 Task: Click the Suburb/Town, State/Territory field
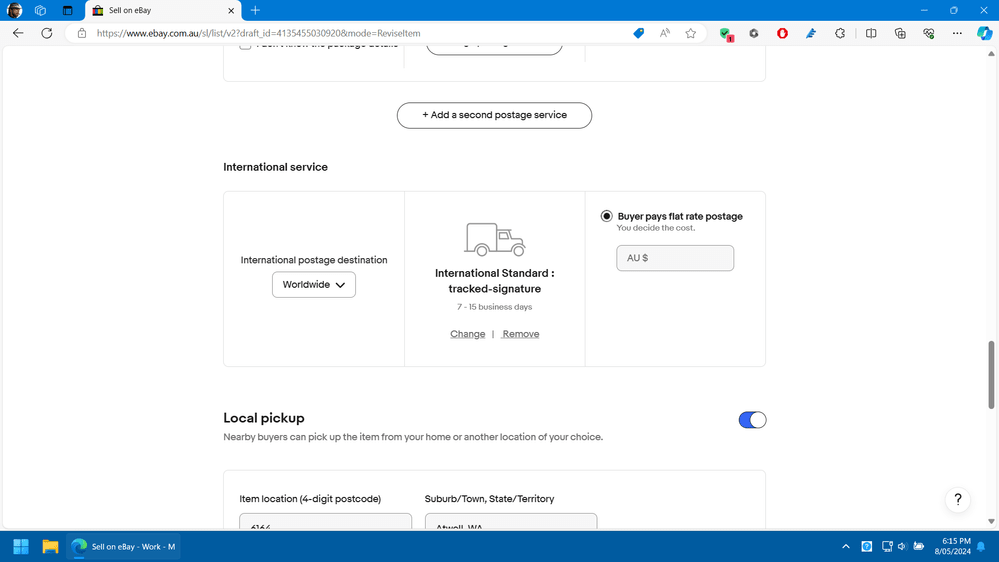pyautogui.click(x=511, y=522)
